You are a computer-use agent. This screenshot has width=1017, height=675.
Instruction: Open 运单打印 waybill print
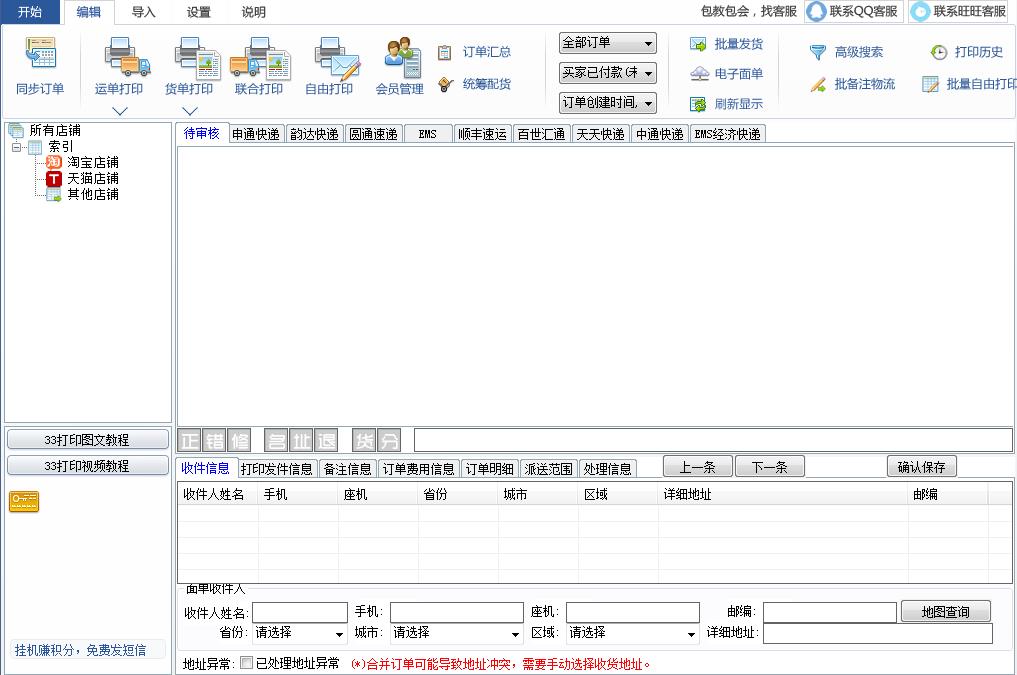pos(119,66)
